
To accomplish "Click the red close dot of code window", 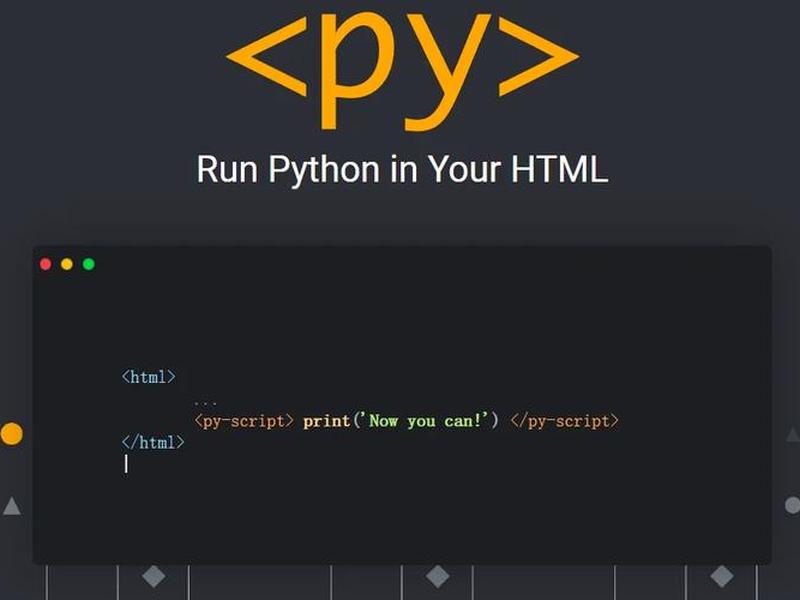I will [x=45, y=264].
